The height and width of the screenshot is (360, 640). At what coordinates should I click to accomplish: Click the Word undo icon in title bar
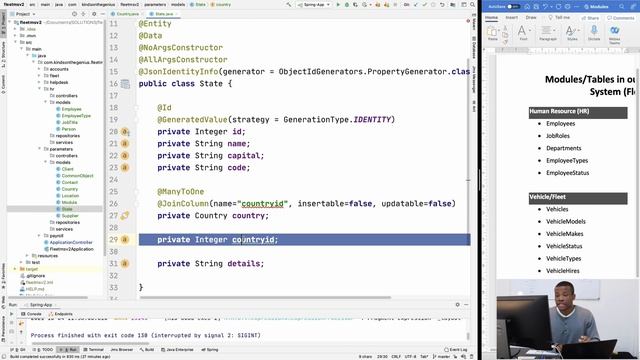coord(545,7)
